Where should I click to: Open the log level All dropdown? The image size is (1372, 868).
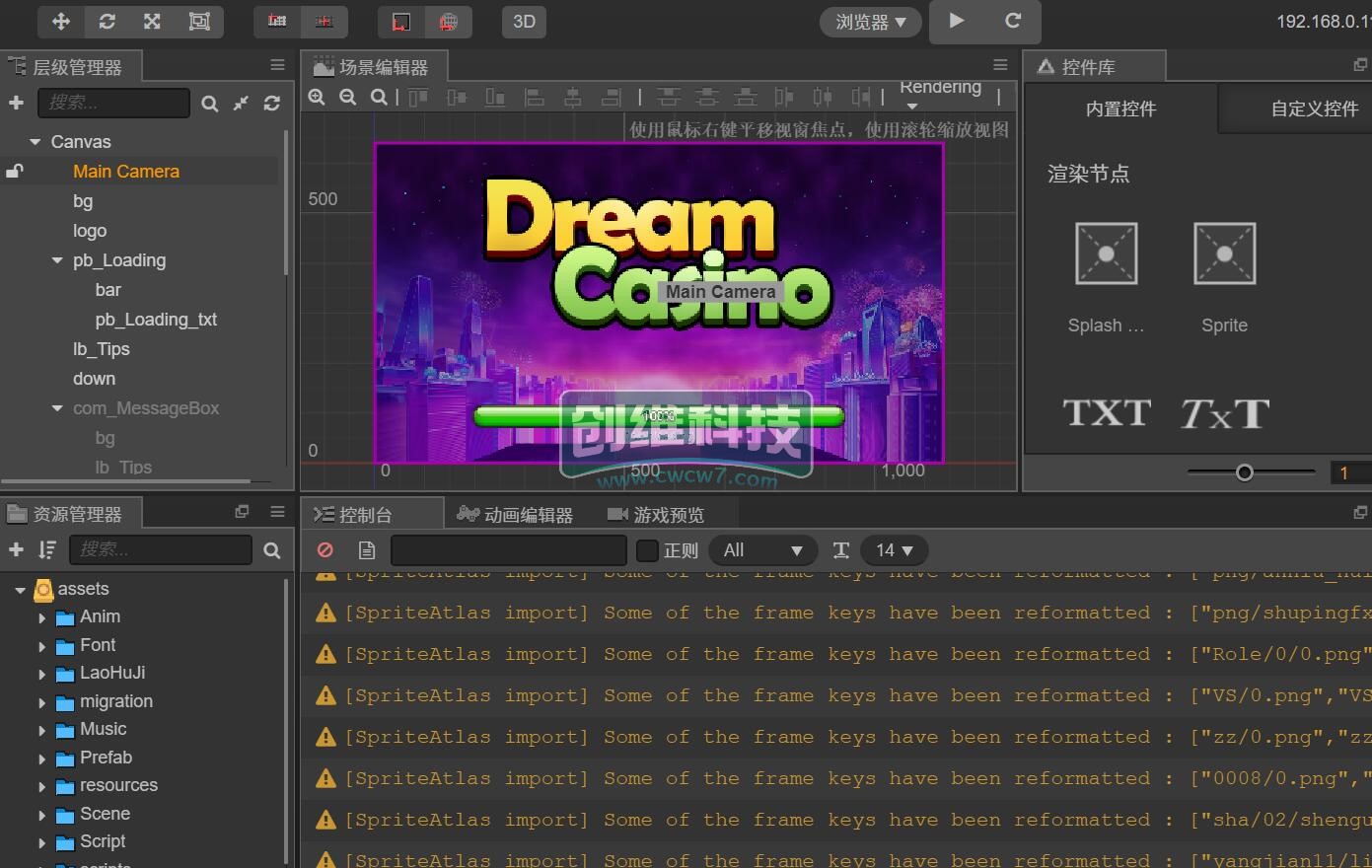(x=763, y=550)
